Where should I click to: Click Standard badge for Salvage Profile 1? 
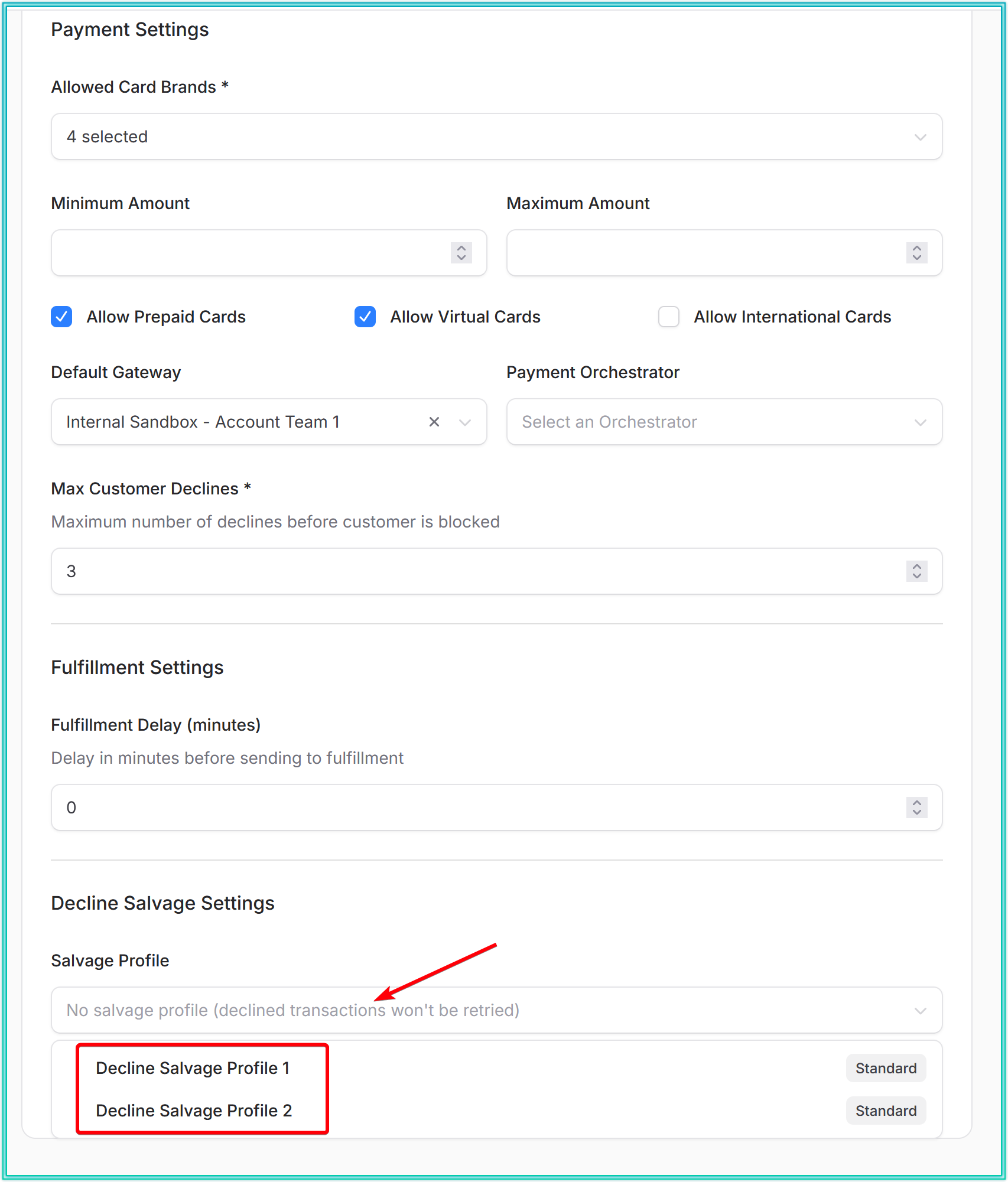pos(886,1068)
